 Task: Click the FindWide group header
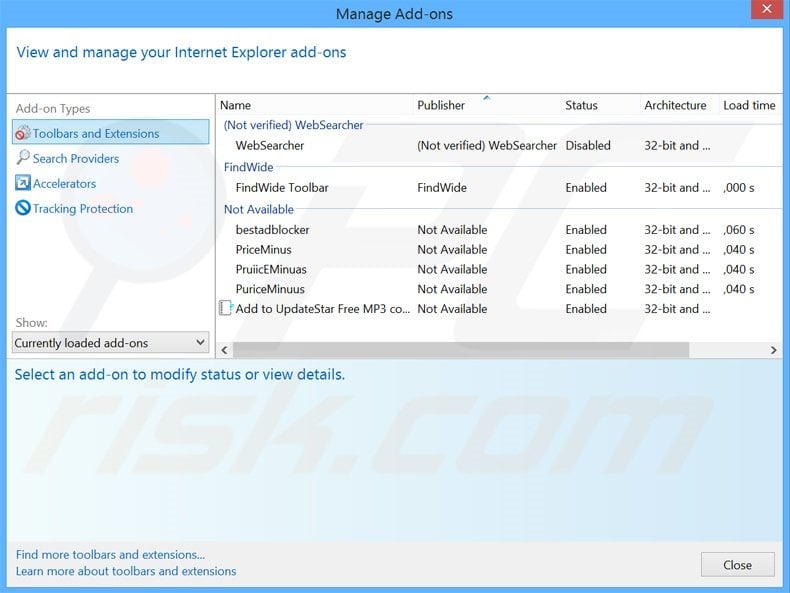point(248,167)
